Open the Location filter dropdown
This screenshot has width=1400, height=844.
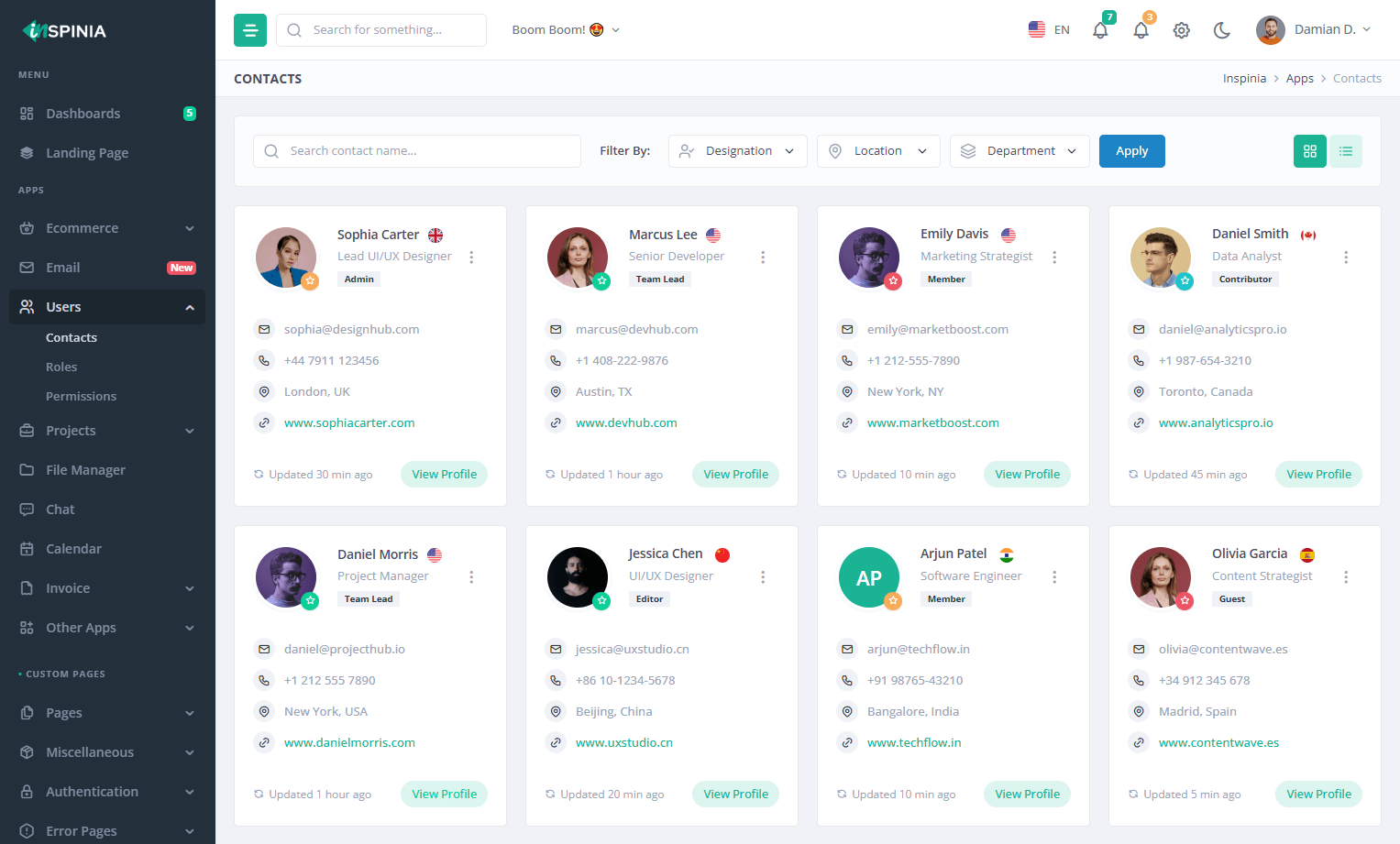point(877,151)
